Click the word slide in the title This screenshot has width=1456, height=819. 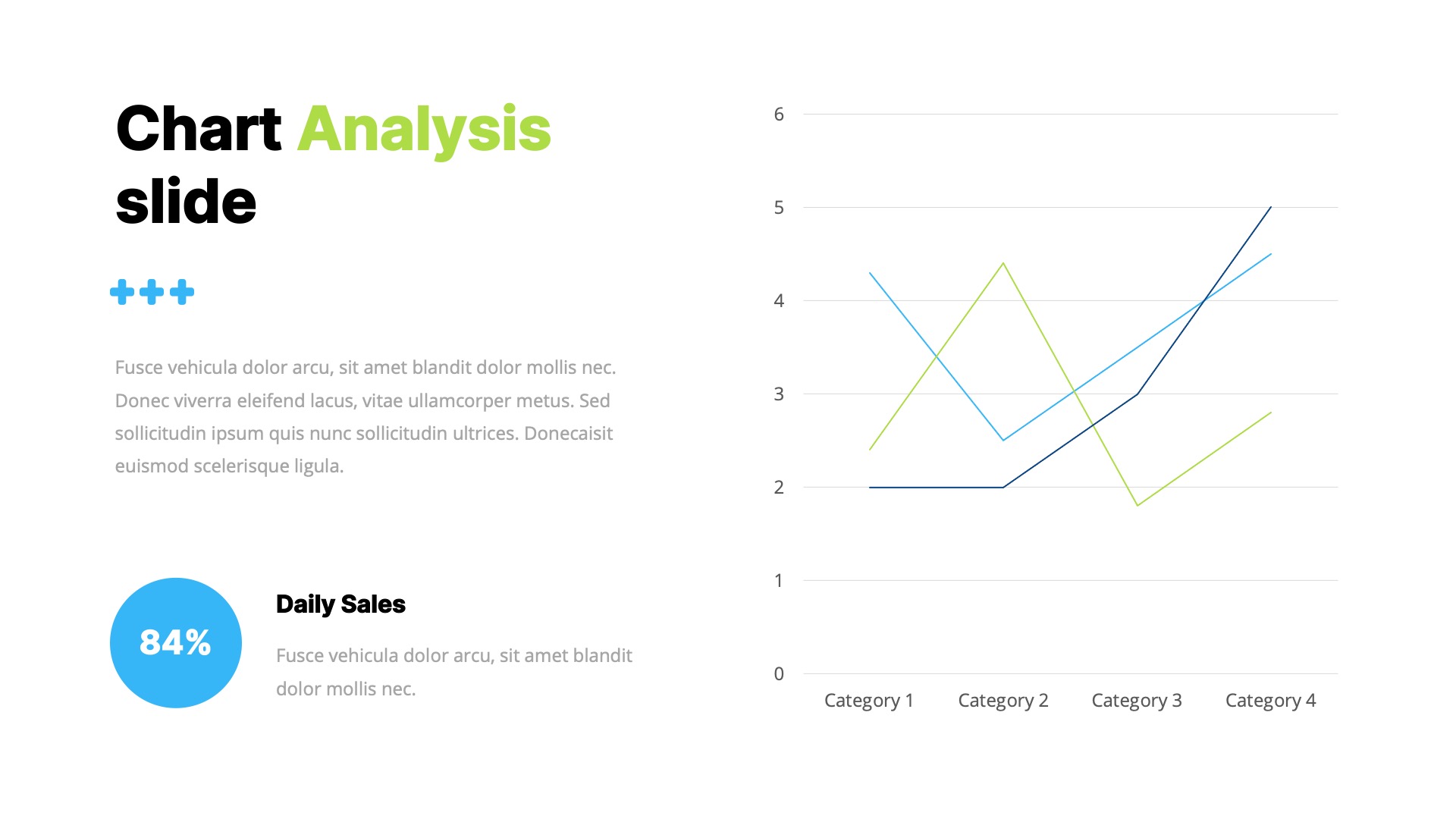click(187, 202)
